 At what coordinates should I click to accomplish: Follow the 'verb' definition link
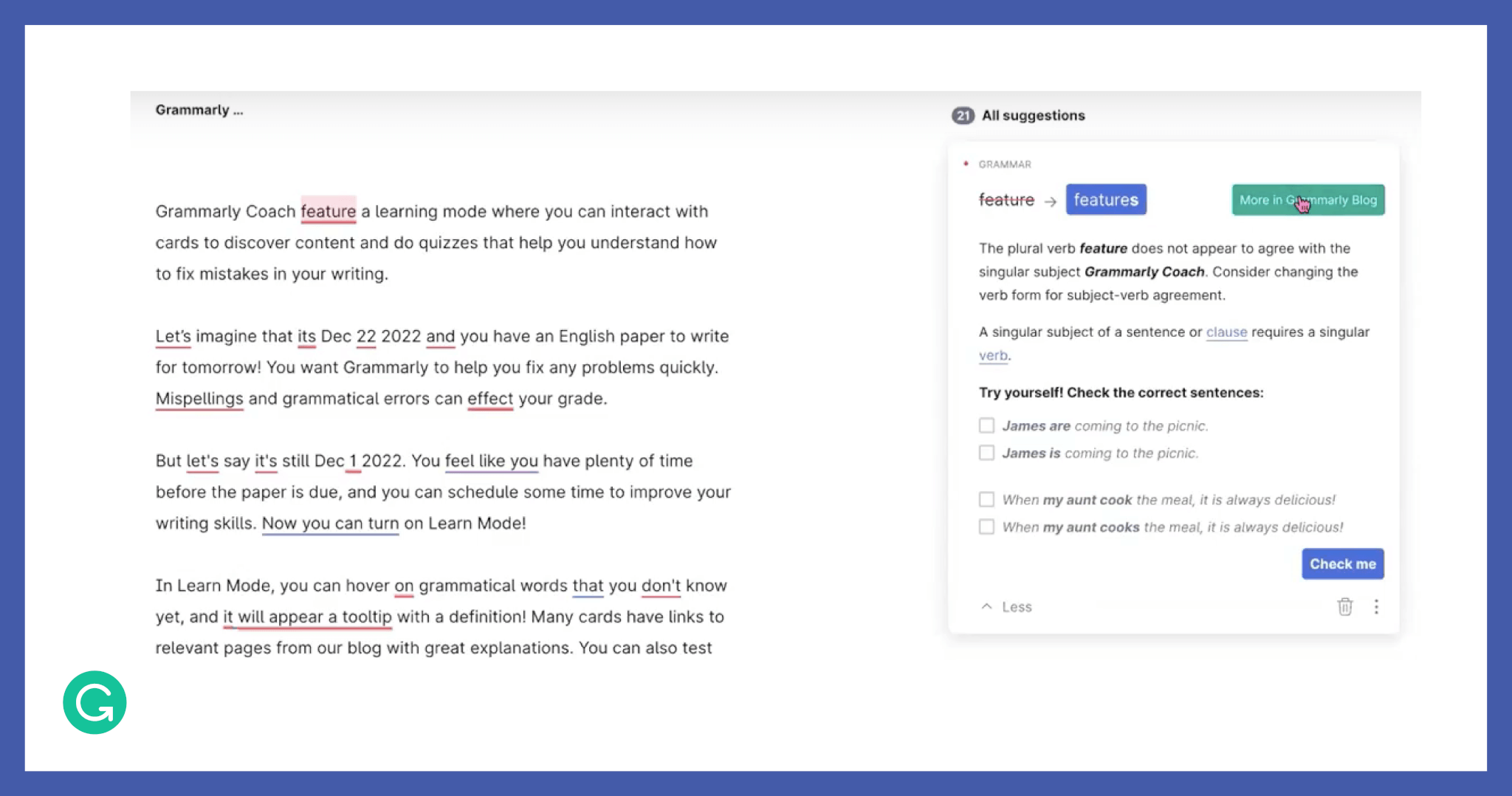(993, 356)
